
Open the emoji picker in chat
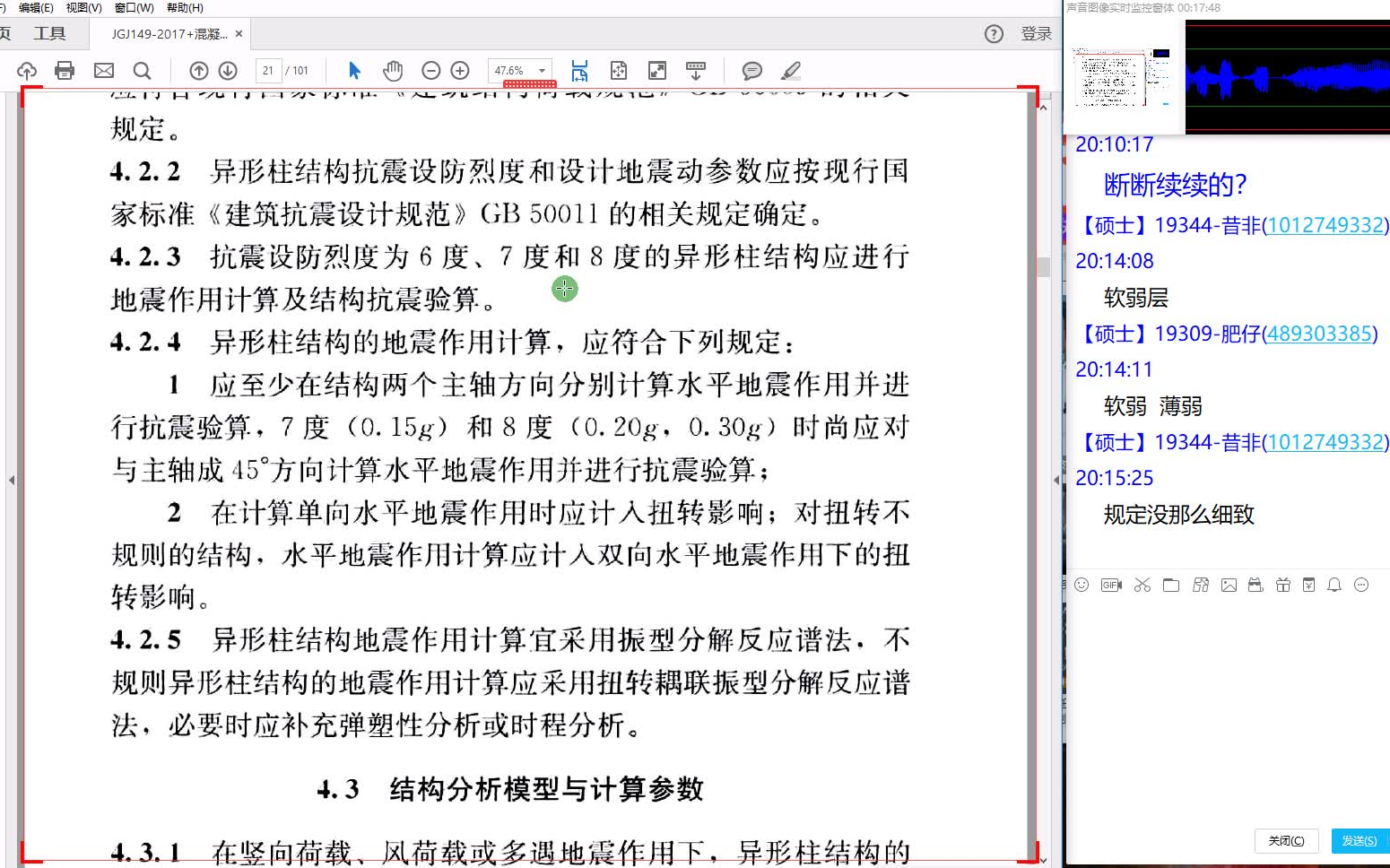tap(1082, 585)
